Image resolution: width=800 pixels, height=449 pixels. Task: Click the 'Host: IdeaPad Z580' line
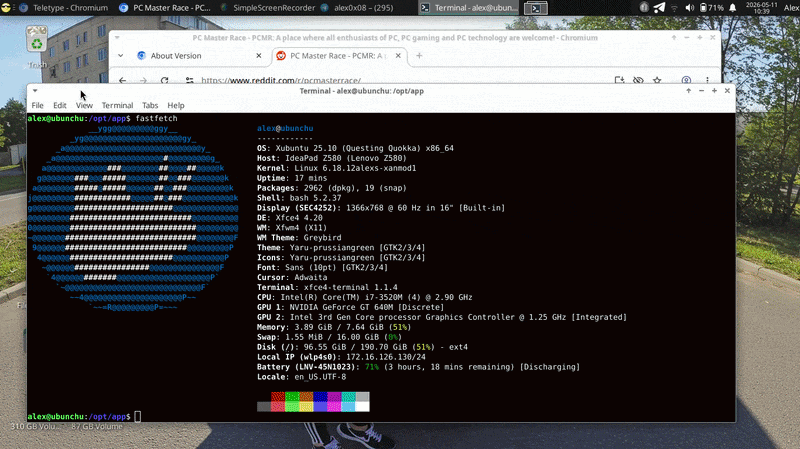coord(332,158)
